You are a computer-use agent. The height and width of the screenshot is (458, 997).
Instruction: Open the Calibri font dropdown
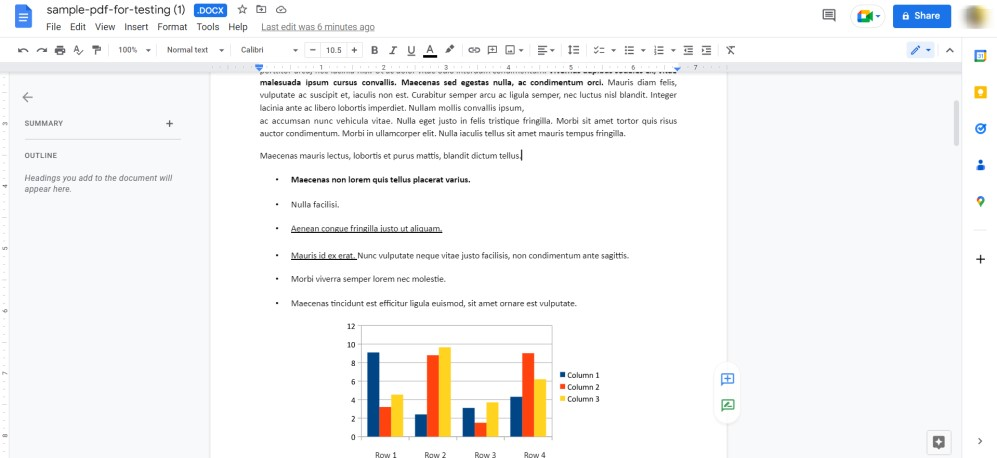[269, 50]
